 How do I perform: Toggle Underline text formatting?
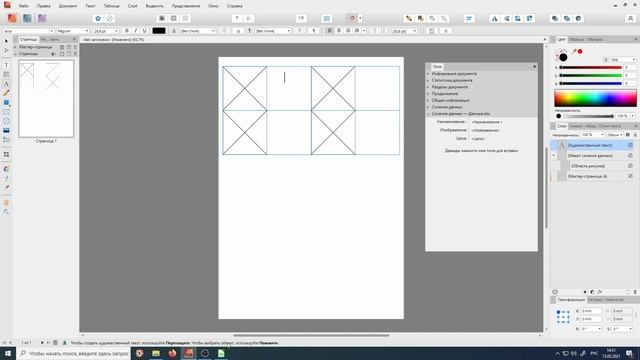[x=144, y=31]
